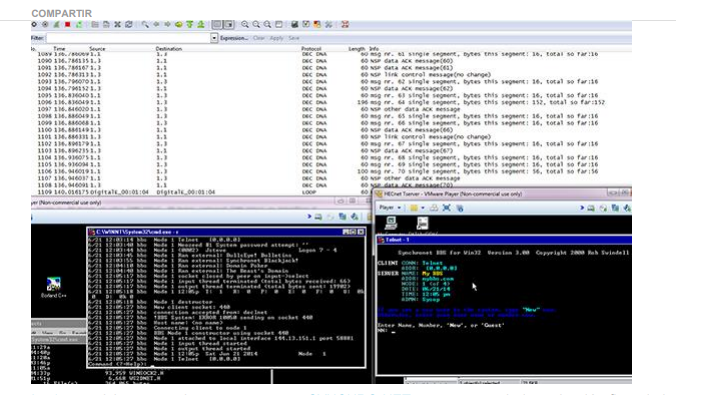Open coloring rules icon
This screenshot has width=715, height=395.
317,25
